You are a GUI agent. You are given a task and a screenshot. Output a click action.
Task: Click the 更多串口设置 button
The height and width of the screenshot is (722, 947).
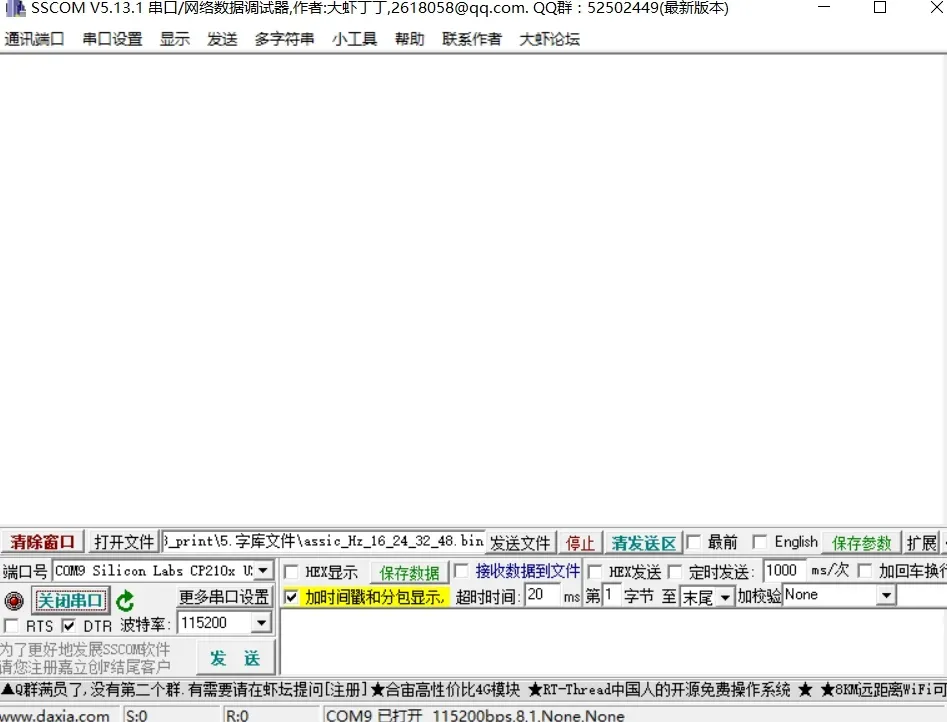coord(224,597)
